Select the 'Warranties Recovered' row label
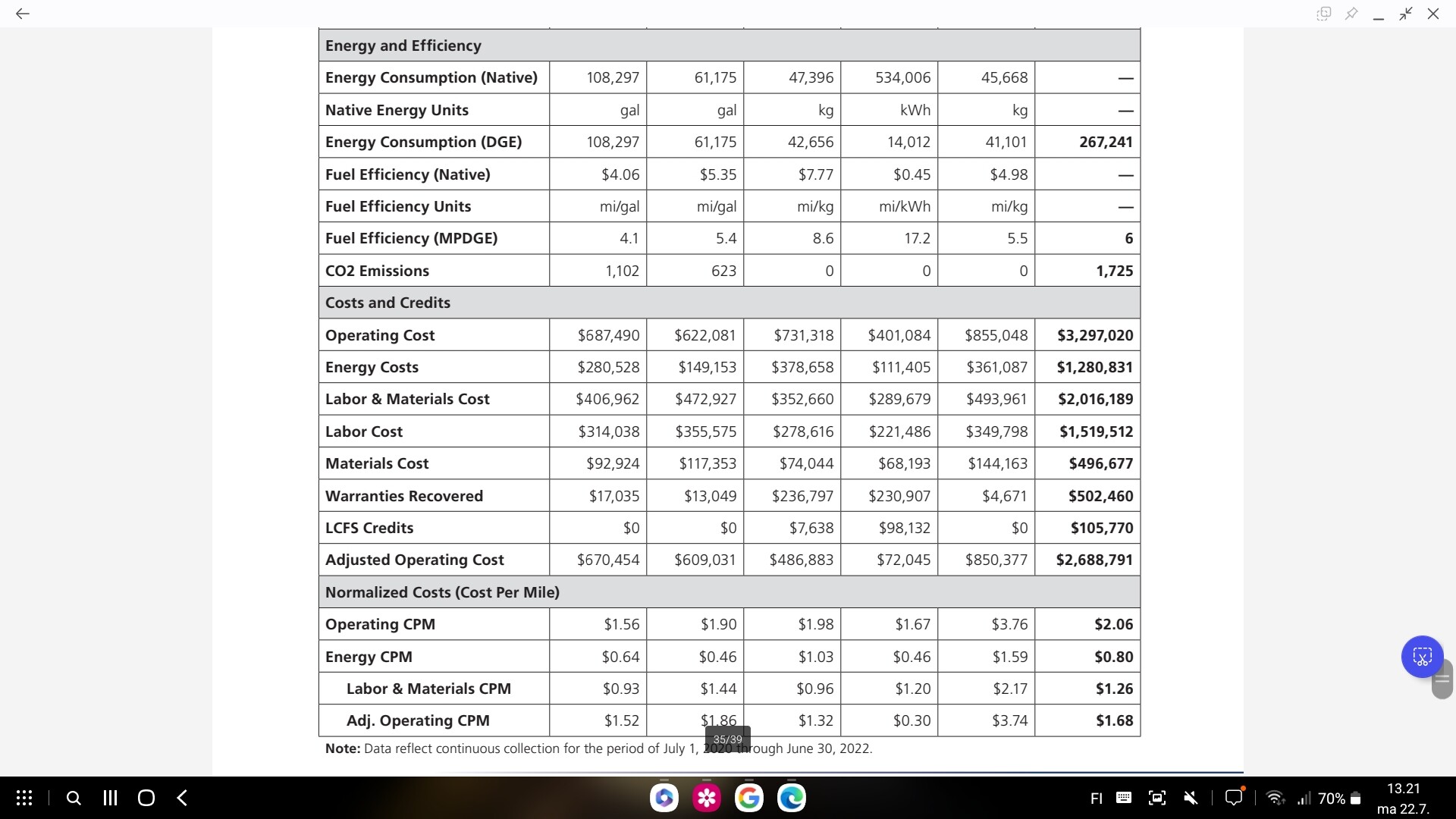Viewport: 1456px width, 819px height. pyautogui.click(x=404, y=496)
